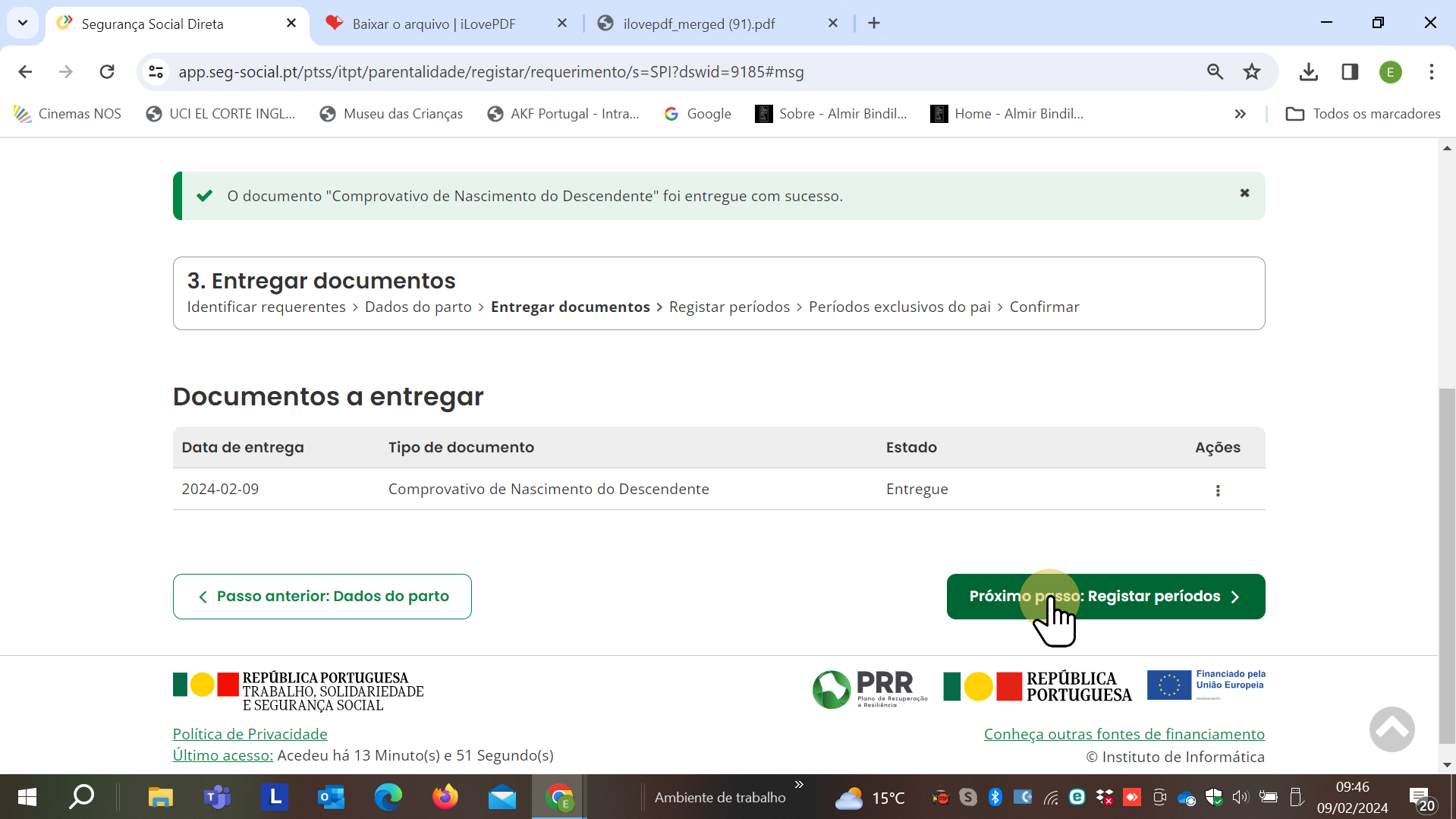1456x819 pixels.
Task: Toggle the browser side panel
Action: pyautogui.click(x=1350, y=72)
